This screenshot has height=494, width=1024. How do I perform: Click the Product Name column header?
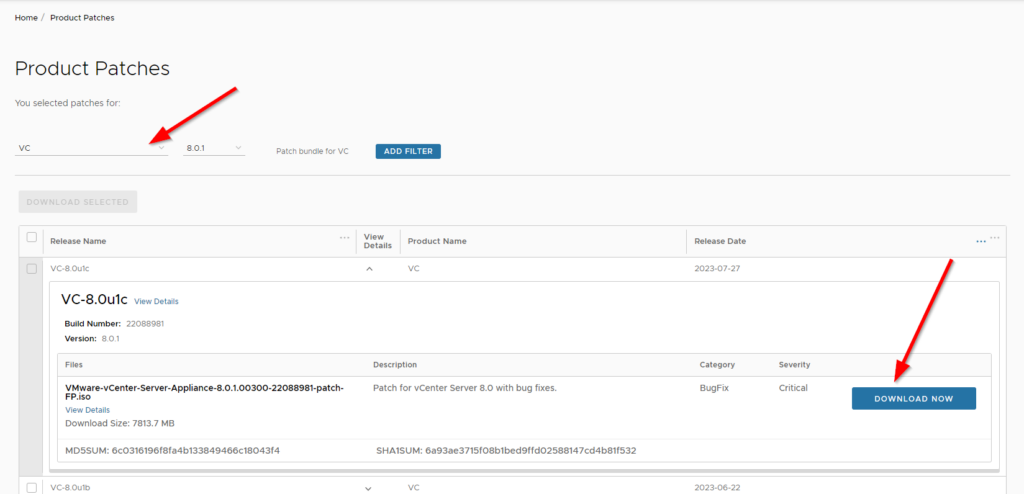437,241
